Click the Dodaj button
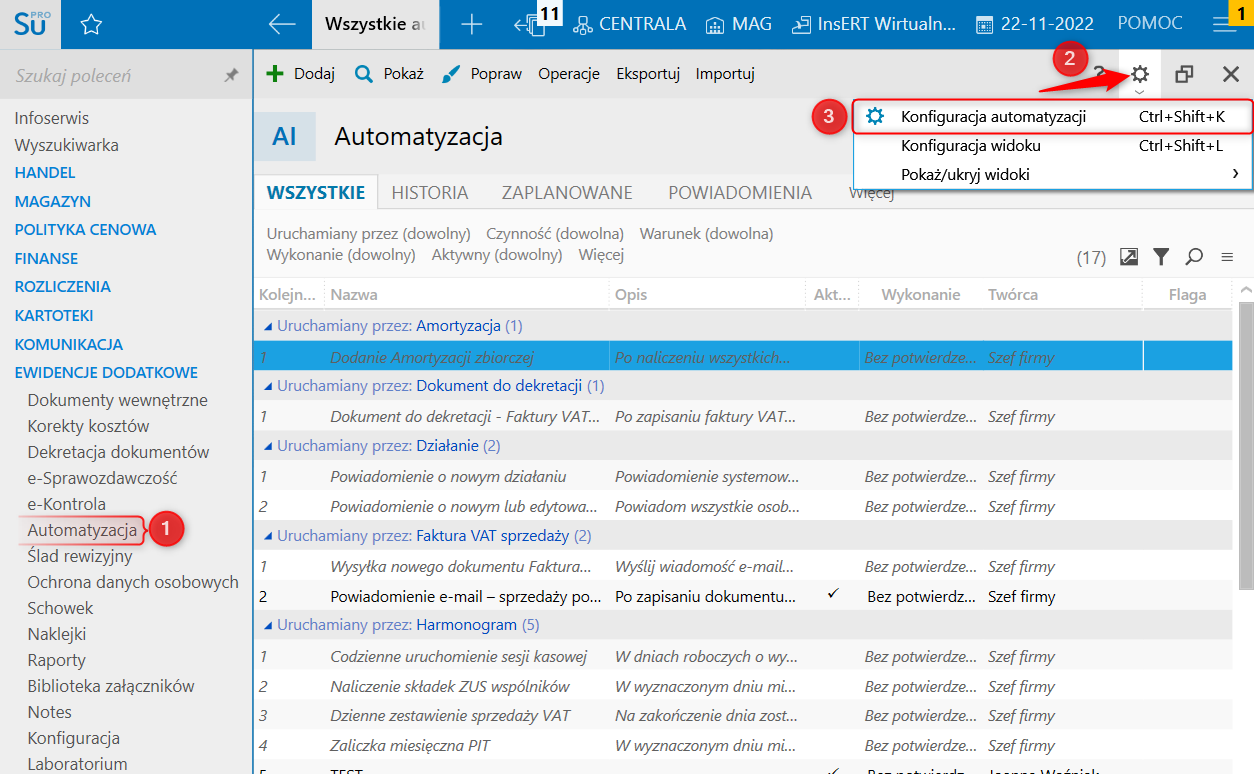The image size is (1254, 774). click(x=301, y=73)
